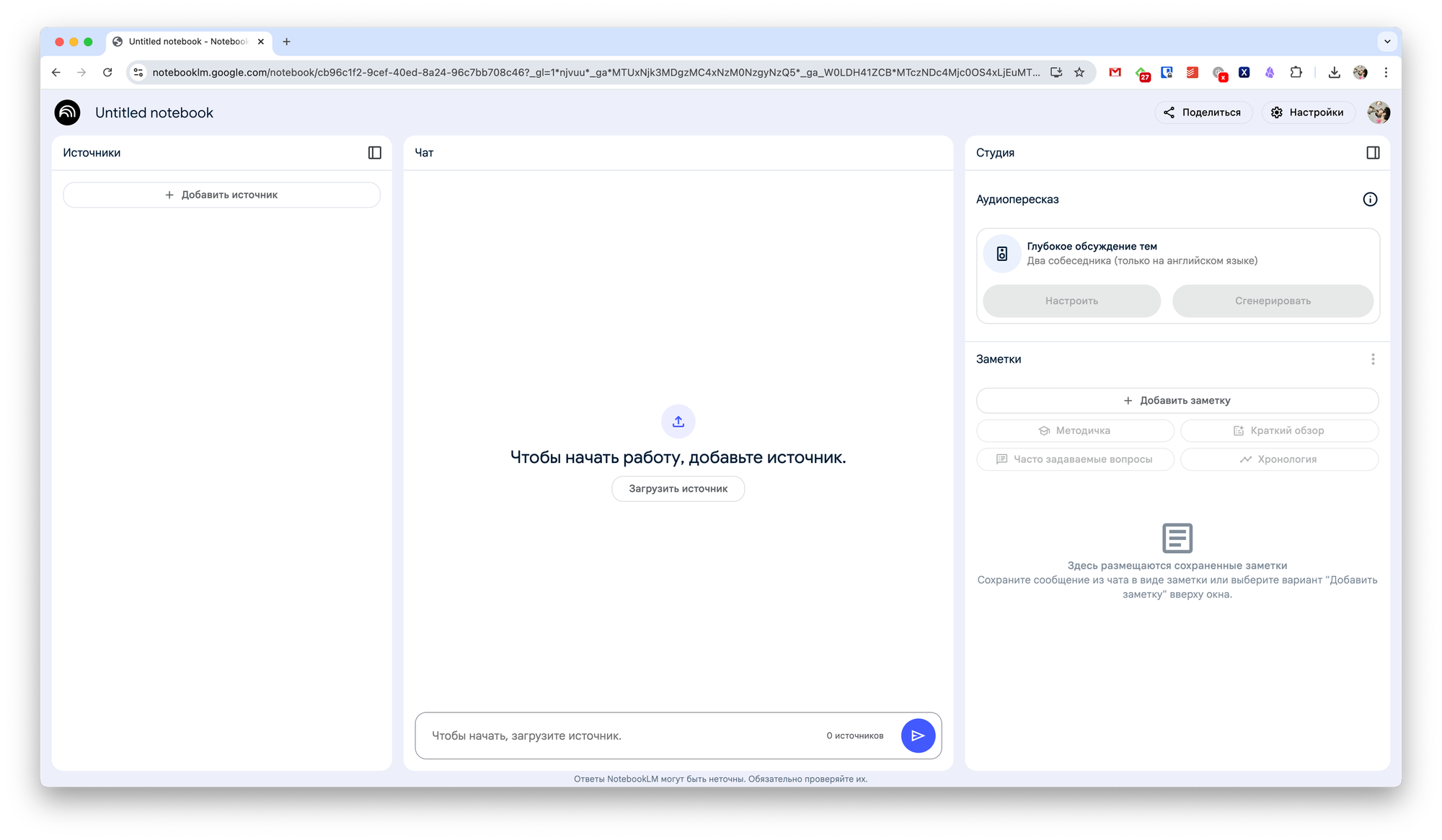Screen dimensions: 1442x840
Task: Select the Untitled notebook browser tab
Action: (x=187, y=42)
